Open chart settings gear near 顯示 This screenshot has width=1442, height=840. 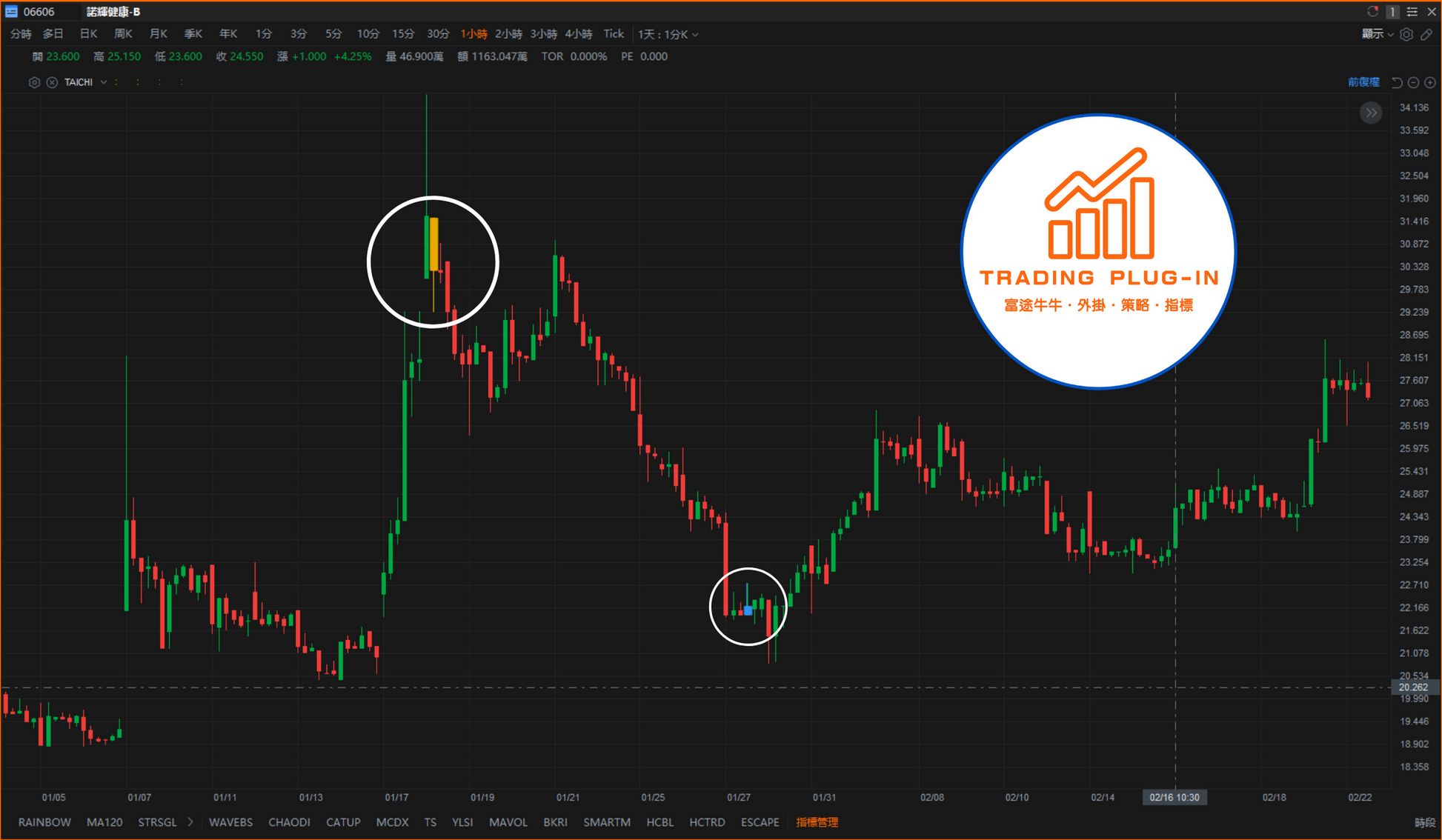[x=1406, y=34]
